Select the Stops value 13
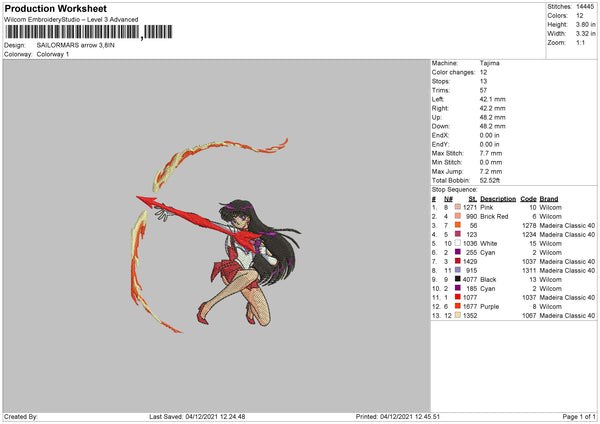Image resolution: width=600 pixels, height=424 pixels. 483,81
